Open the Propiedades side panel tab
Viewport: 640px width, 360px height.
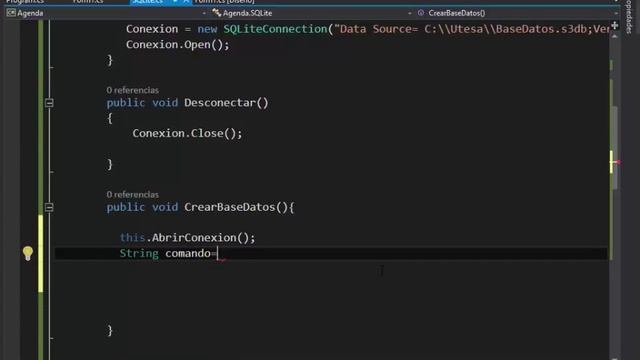629,16
